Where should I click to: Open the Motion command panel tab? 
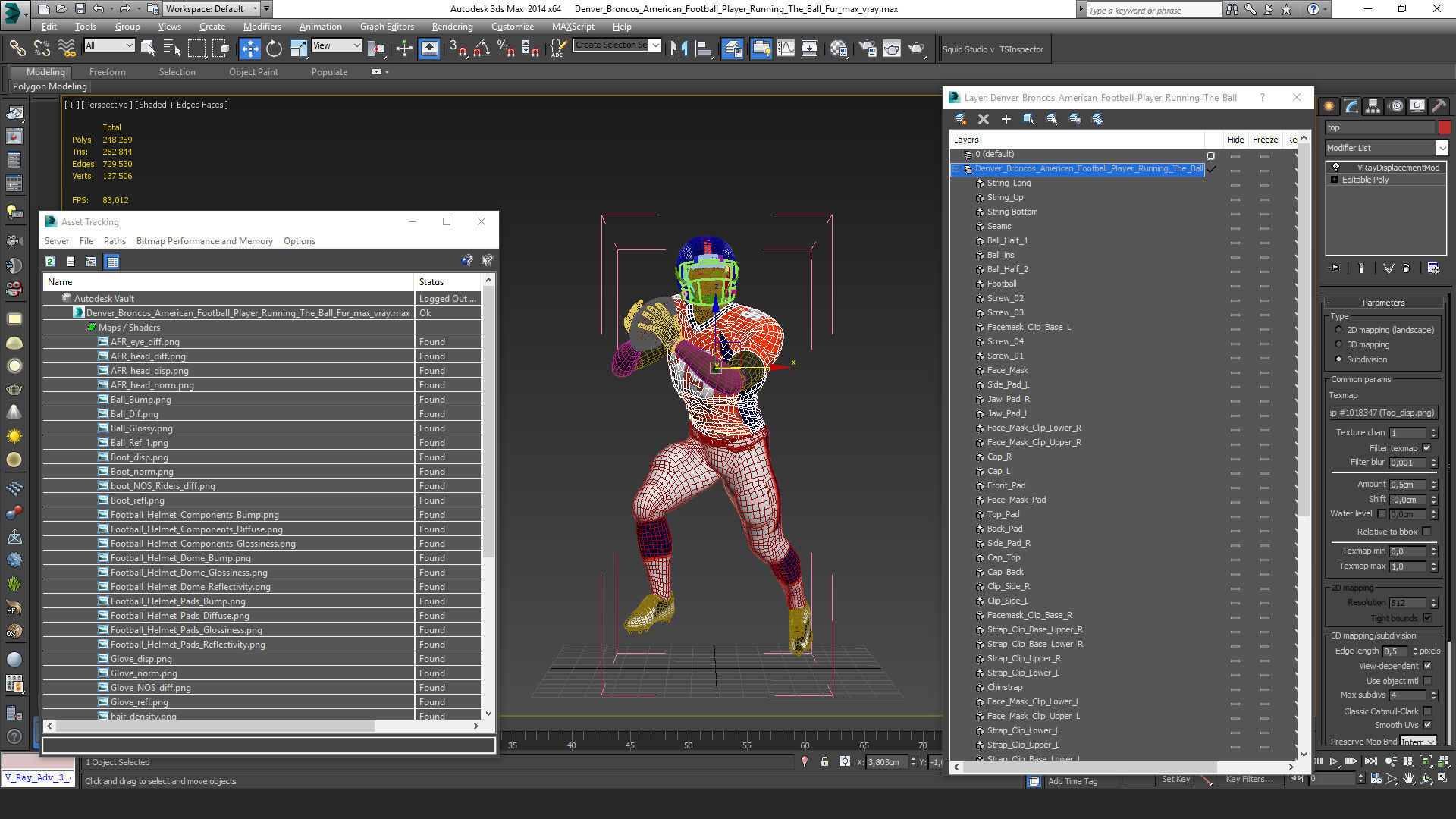point(1396,106)
